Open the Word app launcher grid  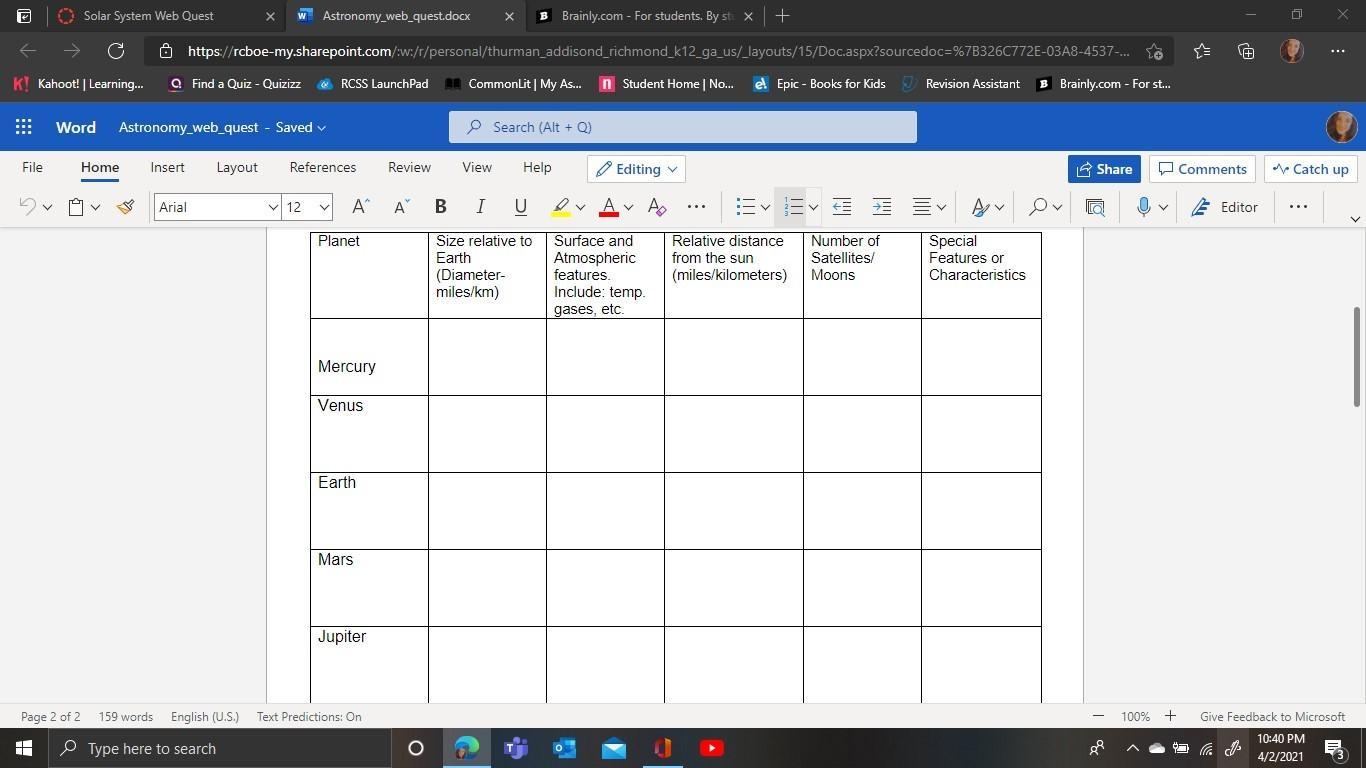tap(24, 127)
